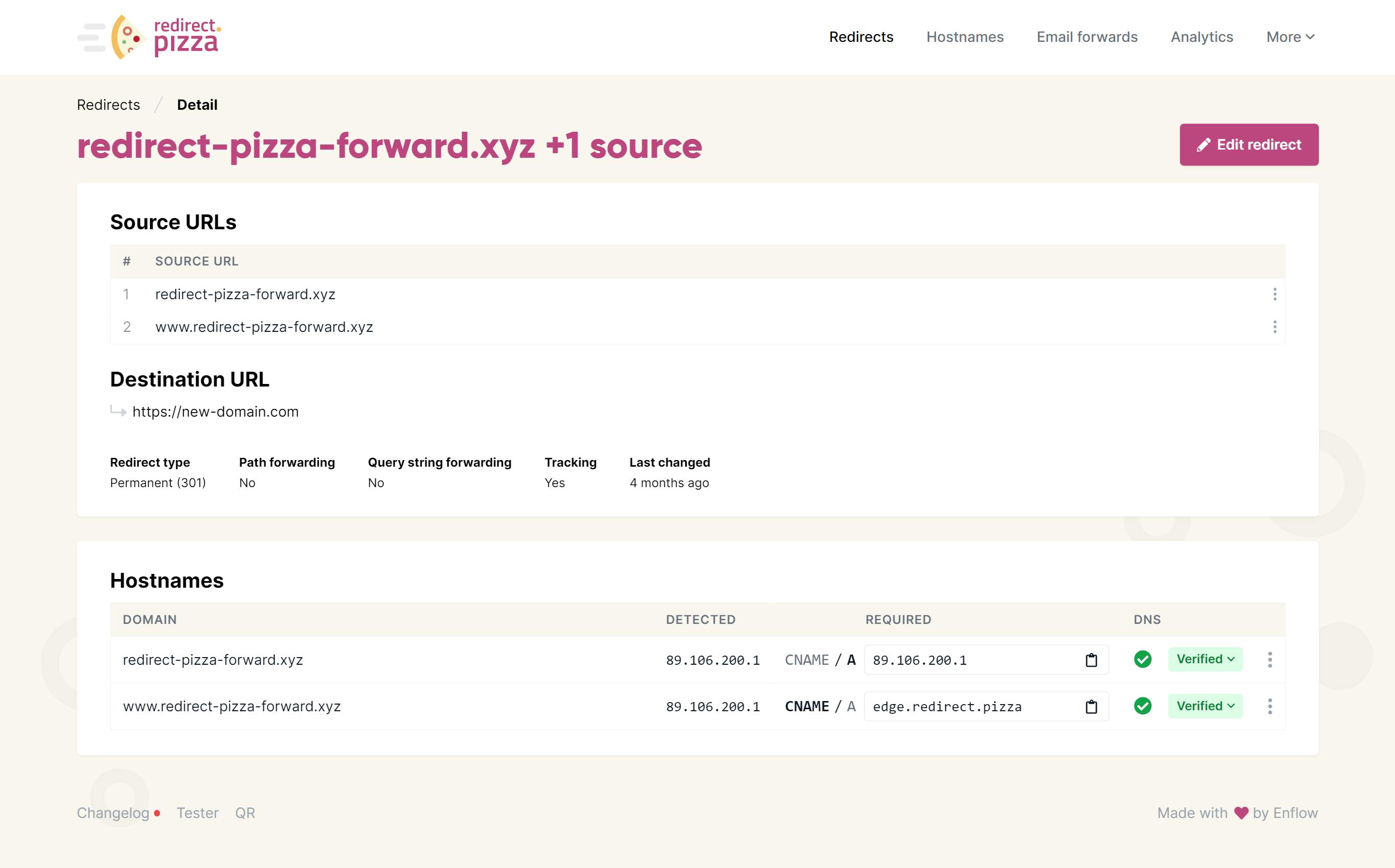Switch www hostname record type to A
1395x868 pixels.
[x=851, y=707]
